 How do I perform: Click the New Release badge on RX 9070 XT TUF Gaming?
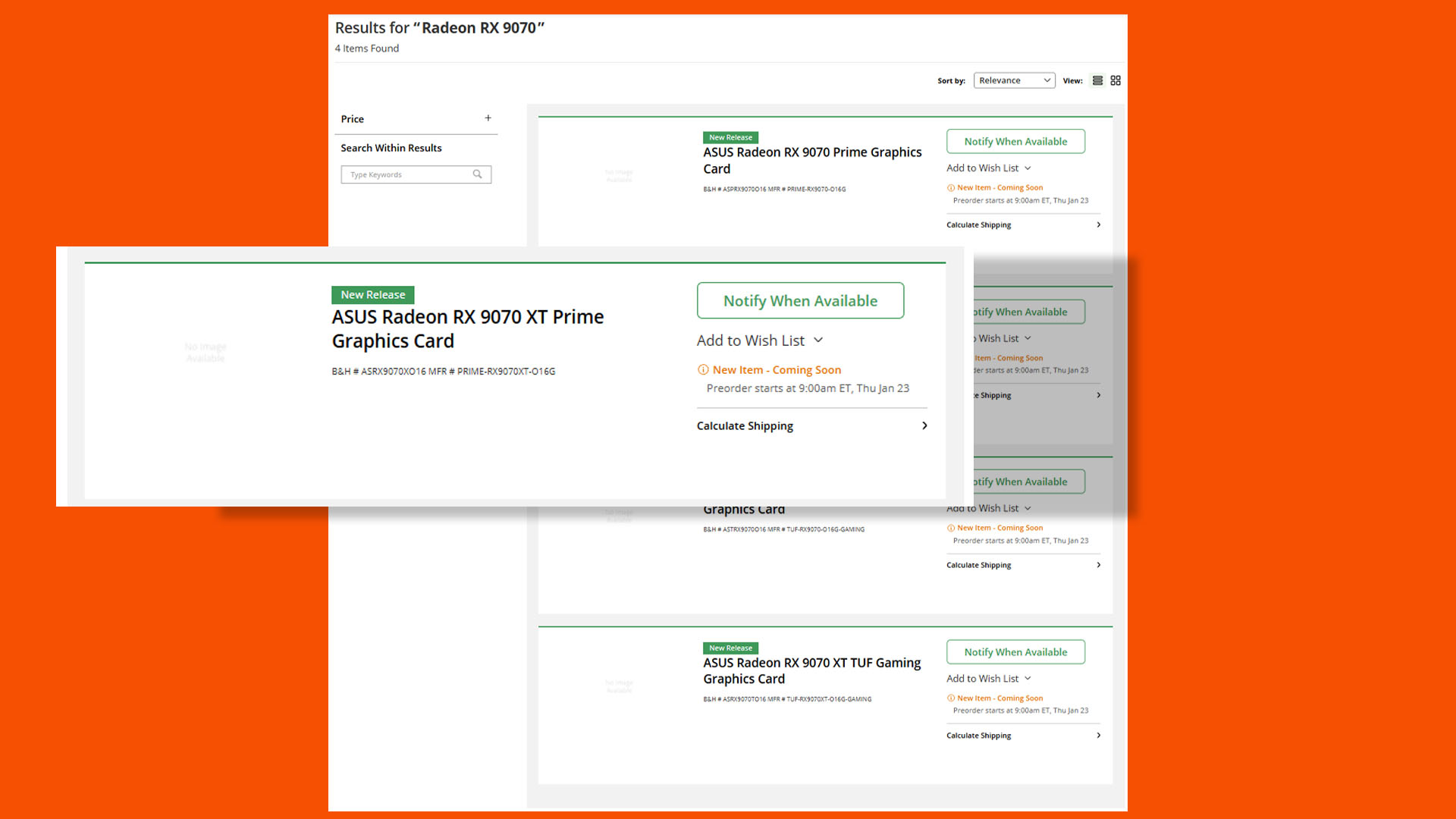(x=730, y=647)
